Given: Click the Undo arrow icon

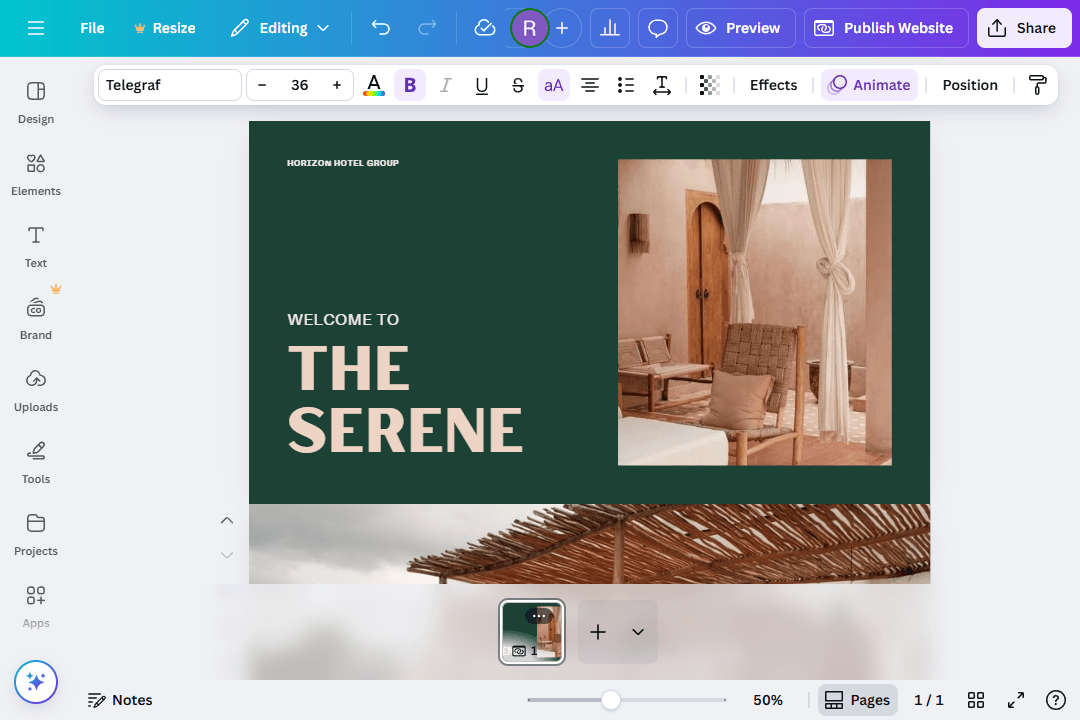Looking at the screenshot, I should click(x=381, y=28).
